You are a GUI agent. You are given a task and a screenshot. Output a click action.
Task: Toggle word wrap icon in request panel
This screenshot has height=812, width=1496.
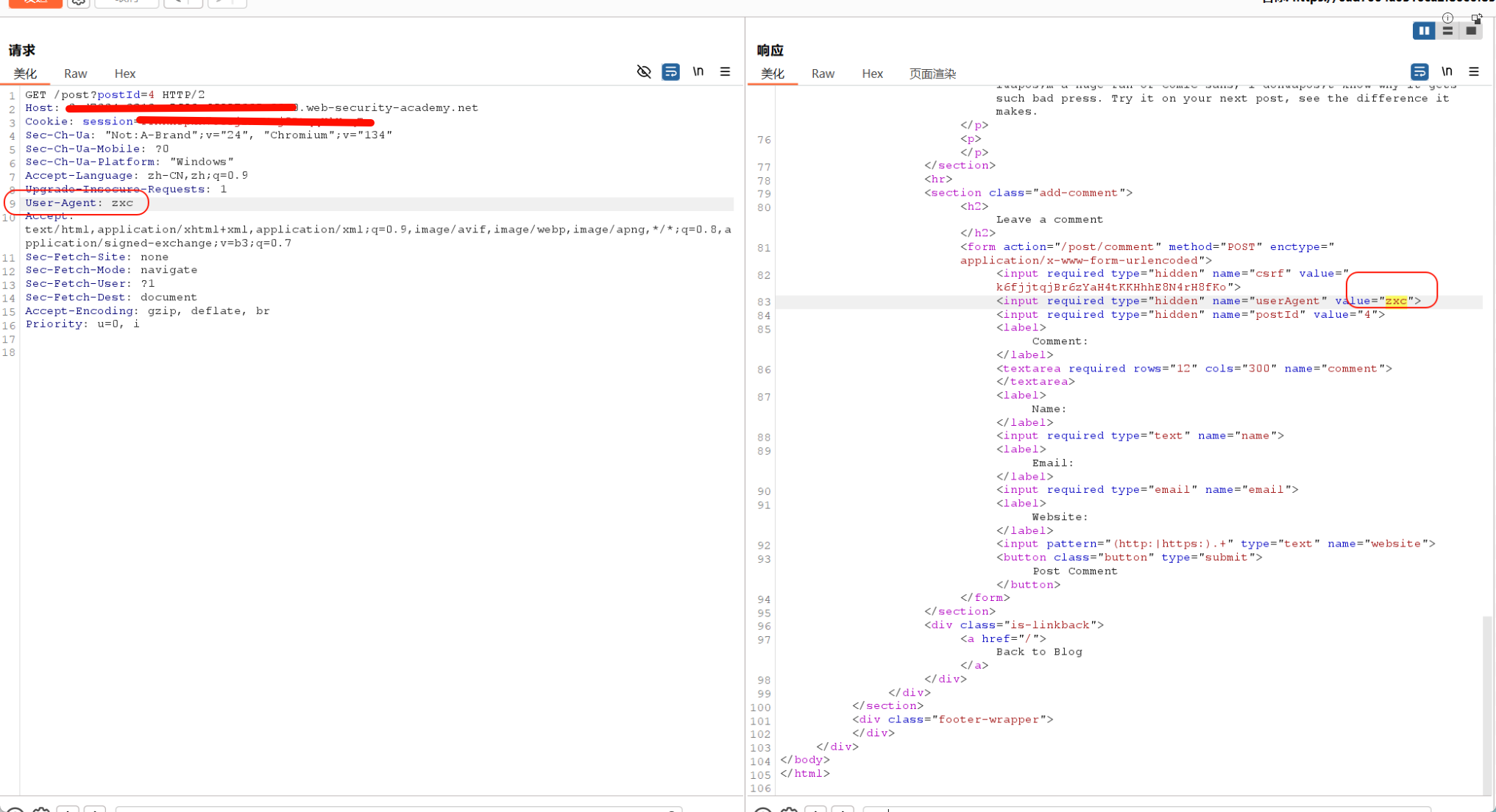670,71
